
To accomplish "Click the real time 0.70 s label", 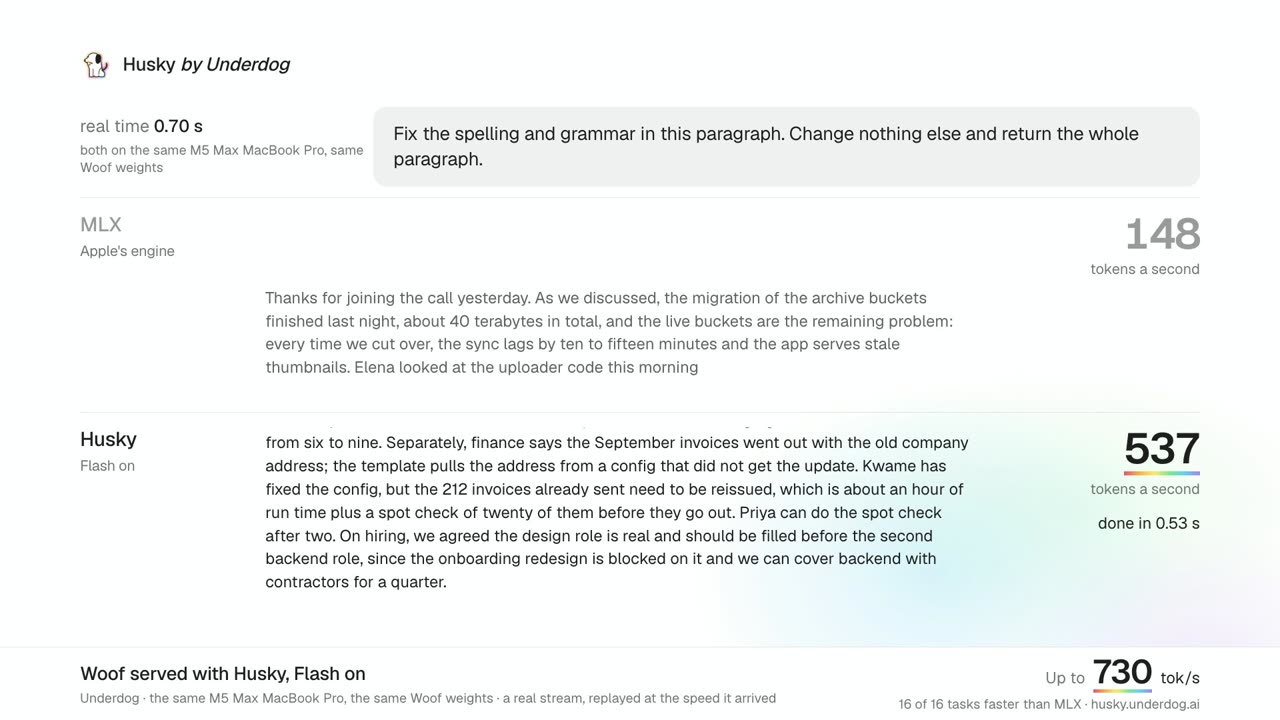I will 141,126.
